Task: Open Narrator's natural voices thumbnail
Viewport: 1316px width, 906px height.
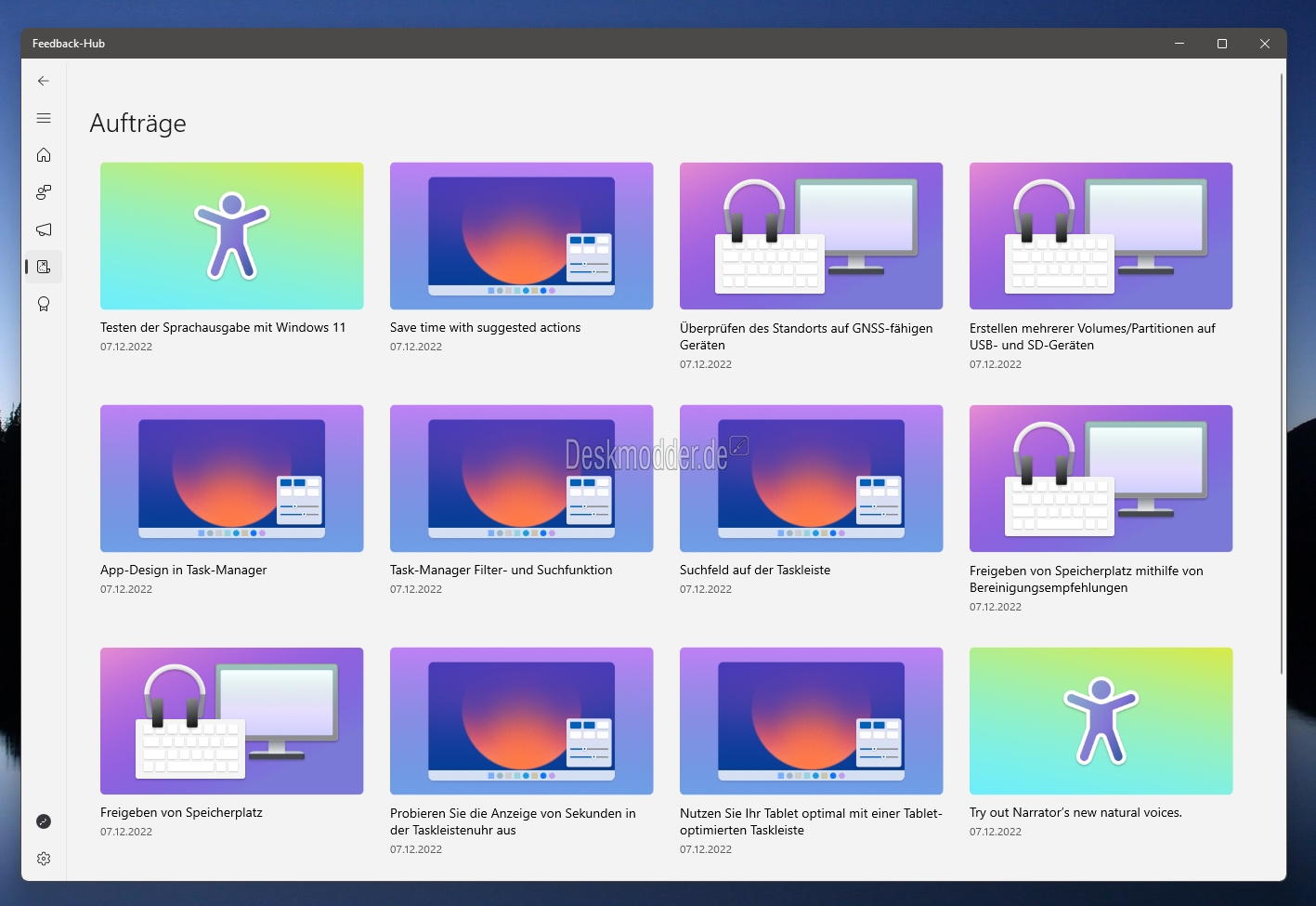Action: [1101, 721]
